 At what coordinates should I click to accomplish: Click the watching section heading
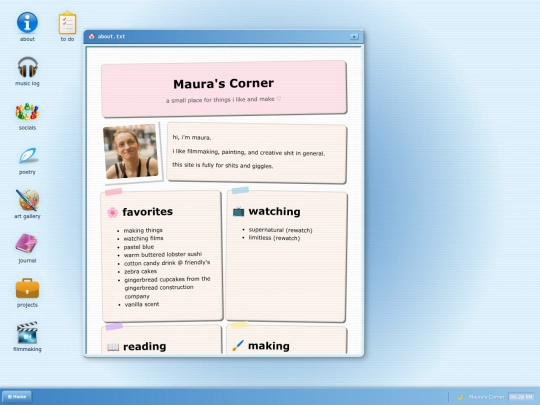click(x=274, y=211)
